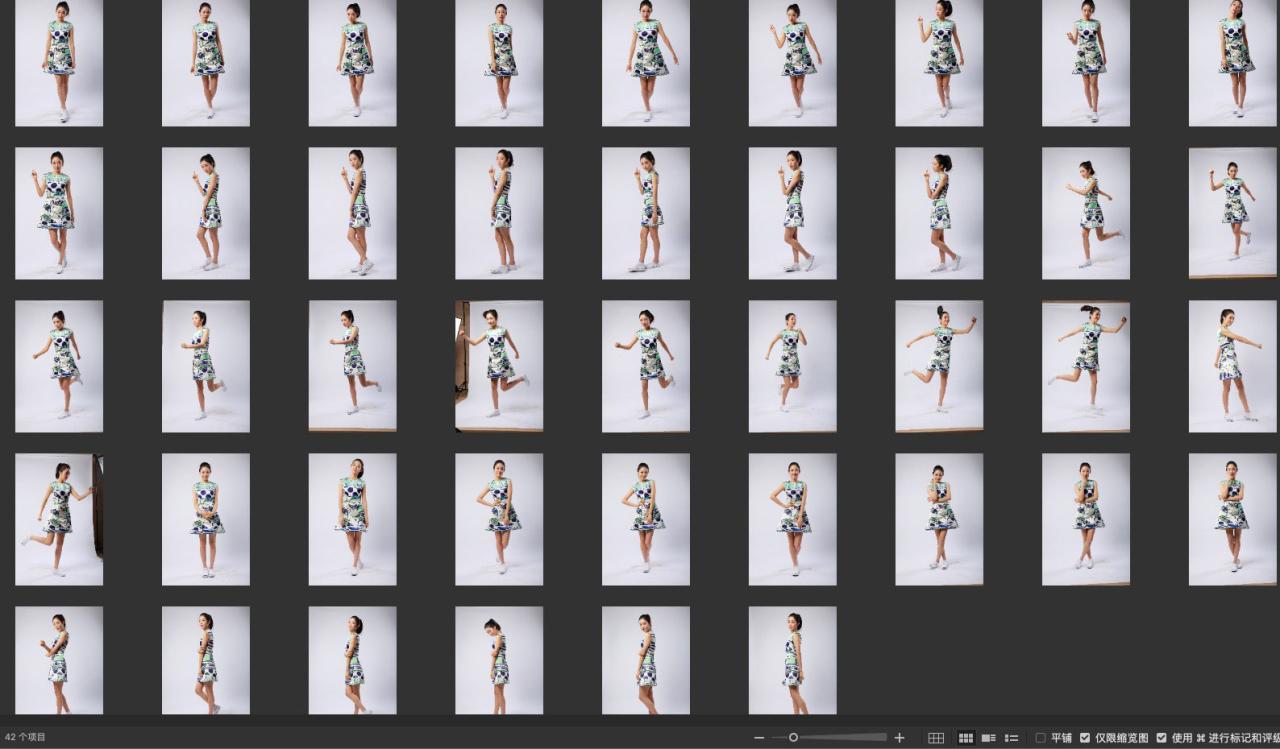Click the minus icon to shrink thumbnails
The width and height of the screenshot is (1280, 749).
[x=759, y=738]
